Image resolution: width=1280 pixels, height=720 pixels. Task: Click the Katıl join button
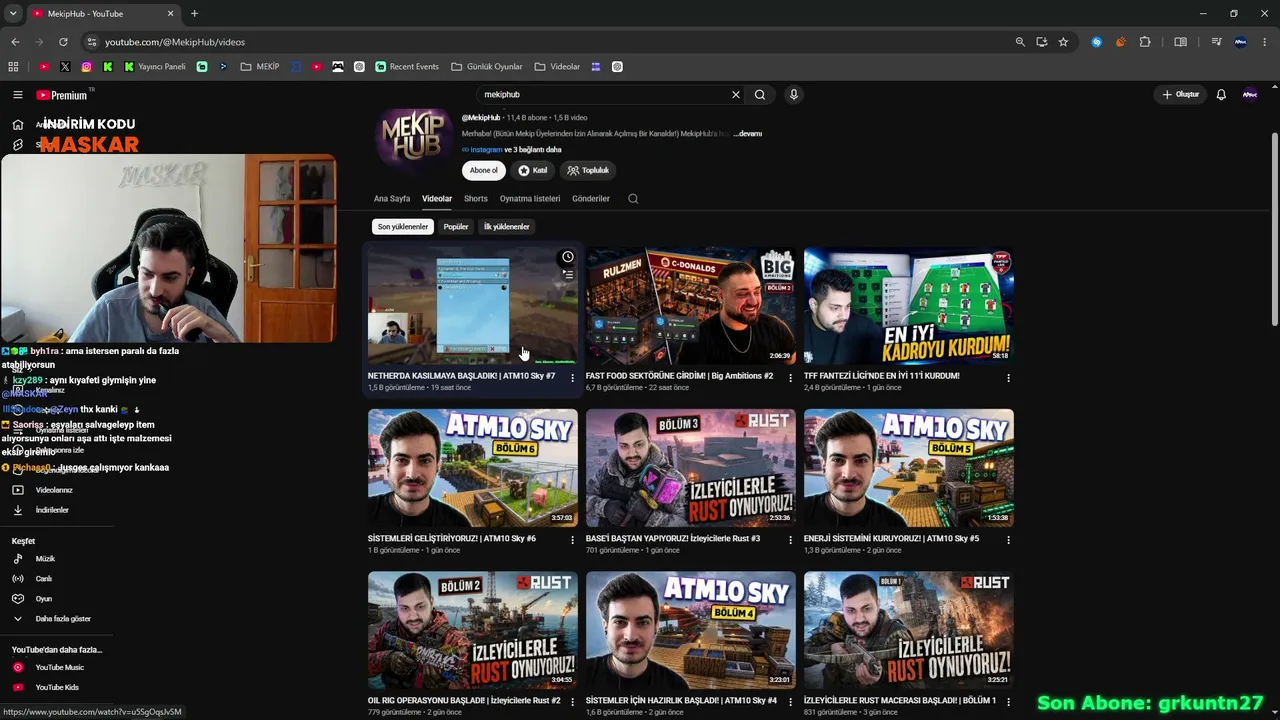tap(533, 171)
